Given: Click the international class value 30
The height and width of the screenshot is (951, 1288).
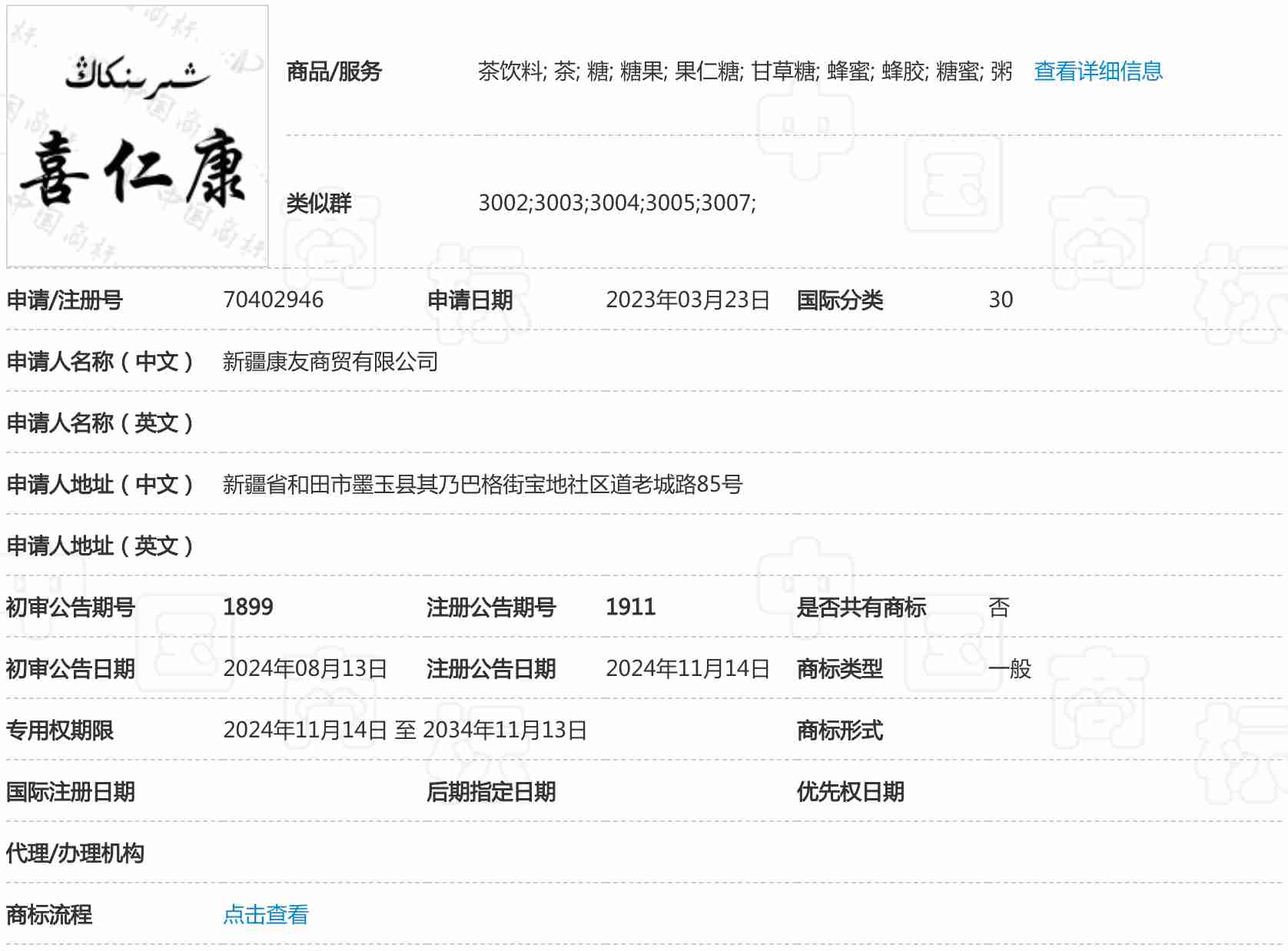Looking at the screenshot, I should point(1000,300).
